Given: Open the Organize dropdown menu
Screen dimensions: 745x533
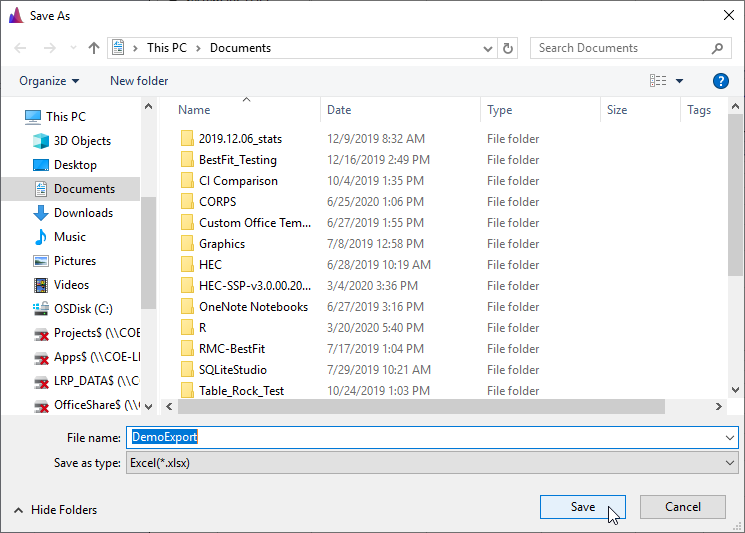Looking at the screenshot, I should [x=49, y=81].
